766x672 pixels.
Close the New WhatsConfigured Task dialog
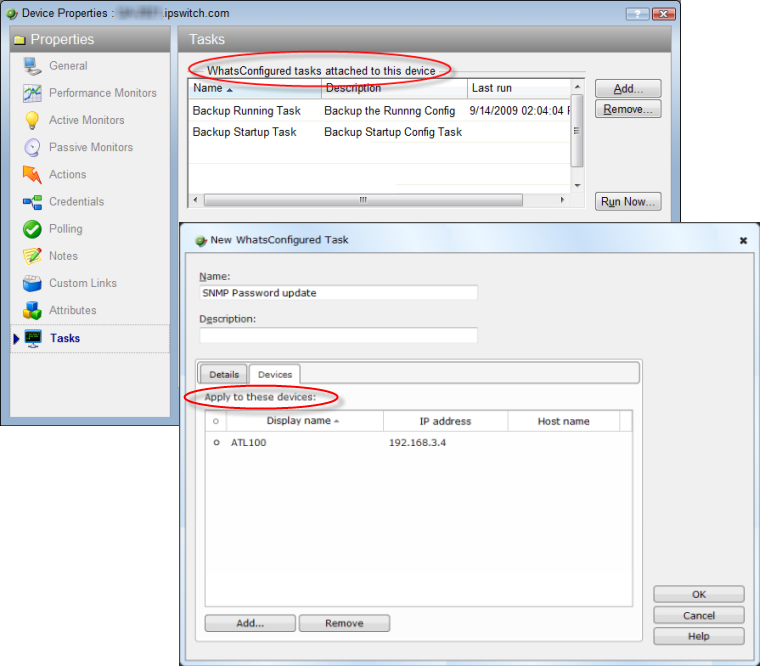(743, 240)
